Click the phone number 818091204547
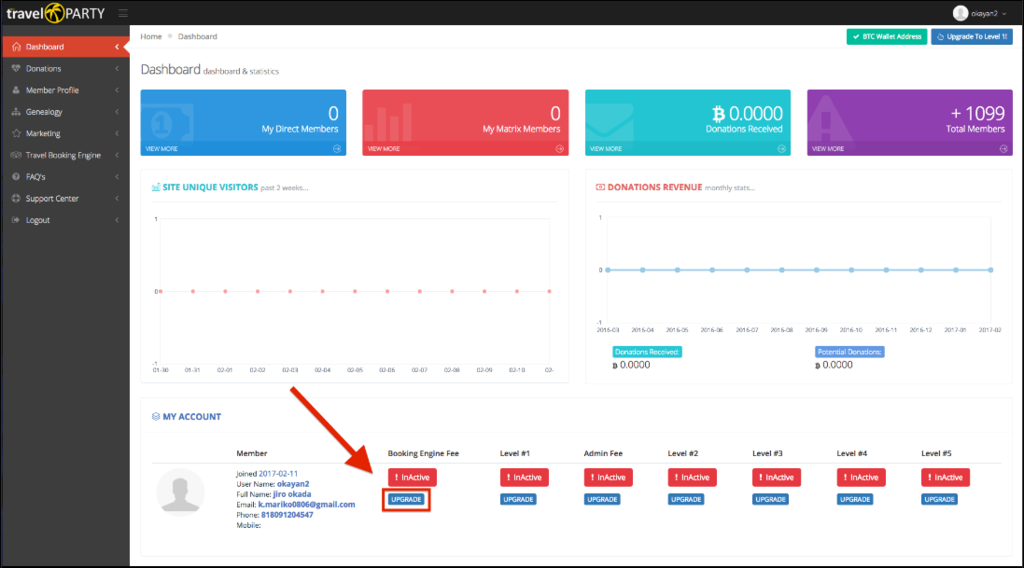The image size is (1024, 568). click(287, 515)
